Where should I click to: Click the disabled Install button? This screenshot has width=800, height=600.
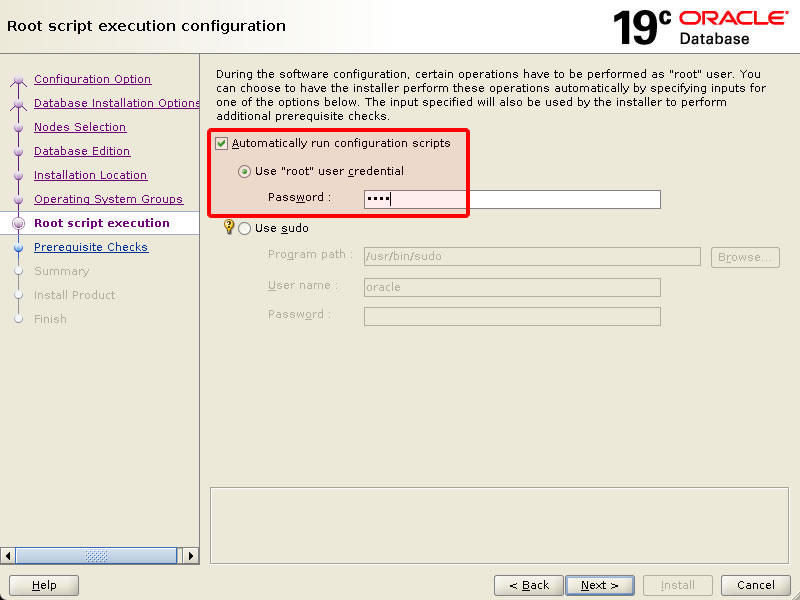[678, 585]
